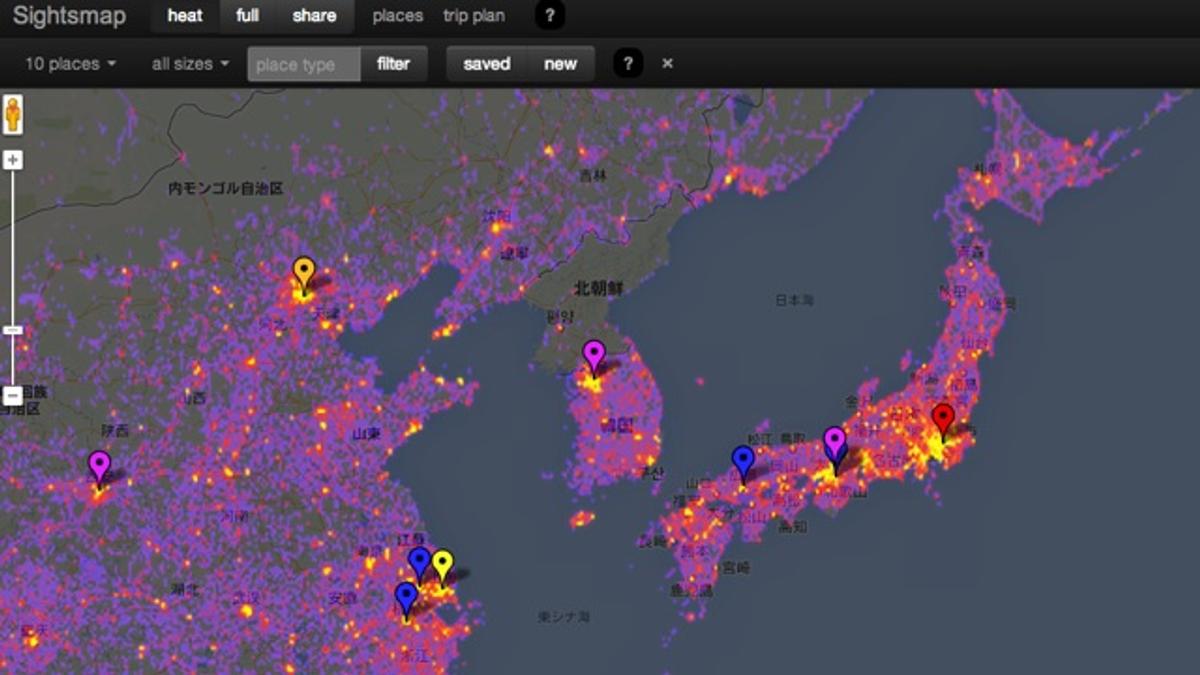Click the map zoom slider handle
This screenshot has width=1200, height=675.
[x=13, y=330]
